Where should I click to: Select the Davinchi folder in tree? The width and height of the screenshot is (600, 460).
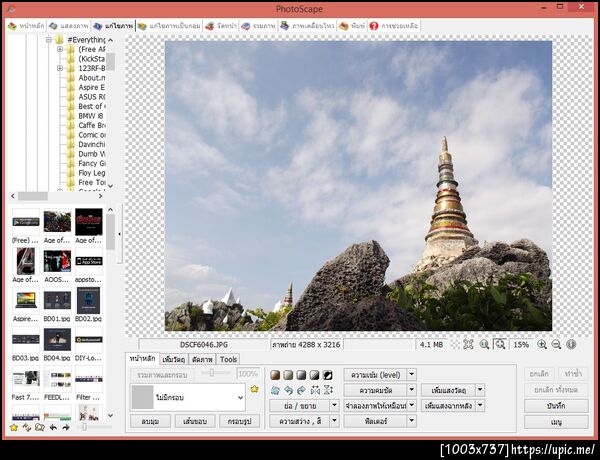91,144
